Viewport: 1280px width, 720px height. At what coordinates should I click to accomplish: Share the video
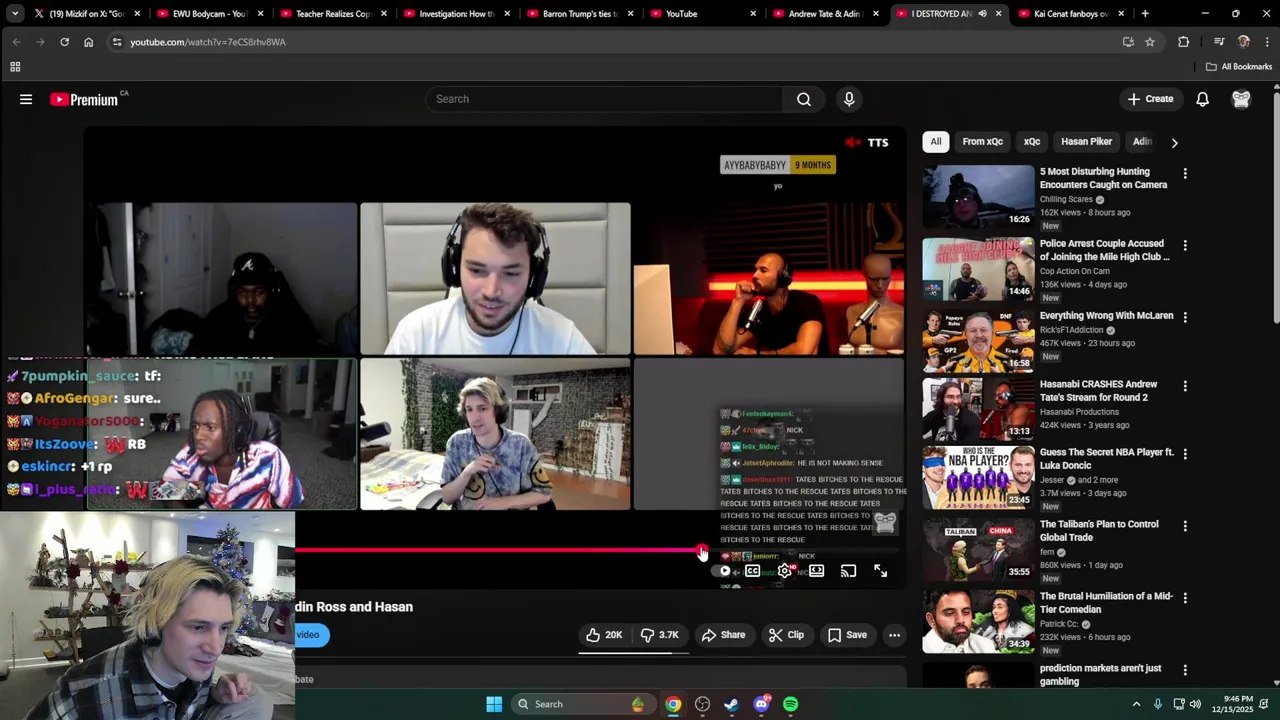pos(723,635)
